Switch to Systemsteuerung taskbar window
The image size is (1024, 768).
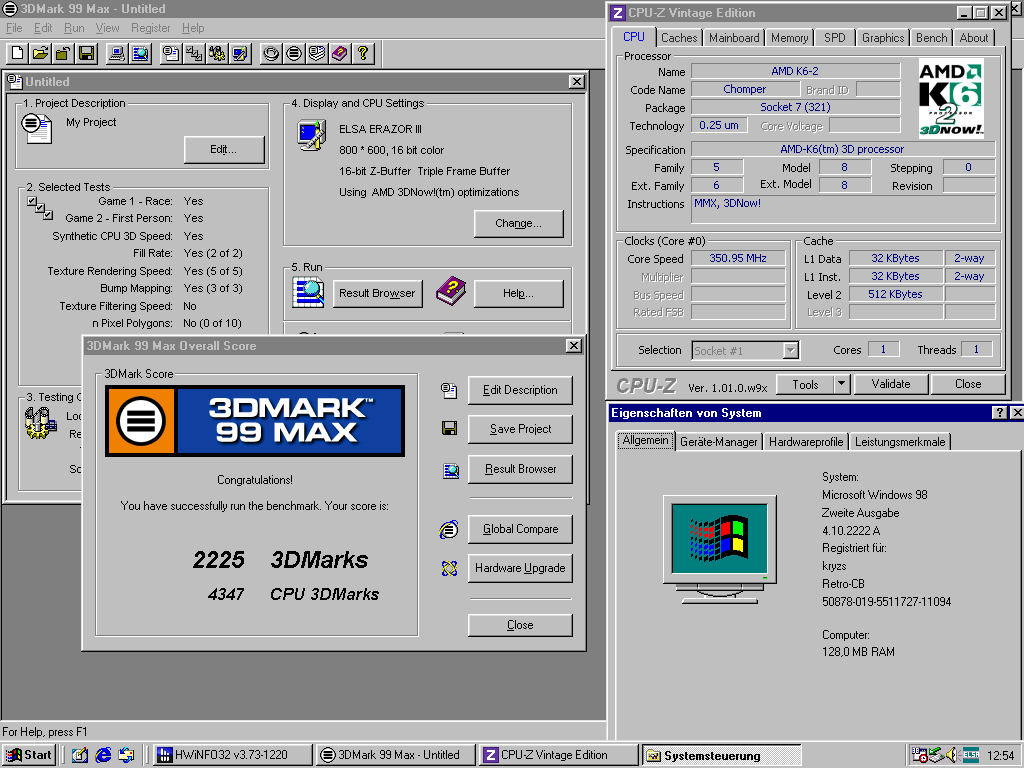[722, 755]
